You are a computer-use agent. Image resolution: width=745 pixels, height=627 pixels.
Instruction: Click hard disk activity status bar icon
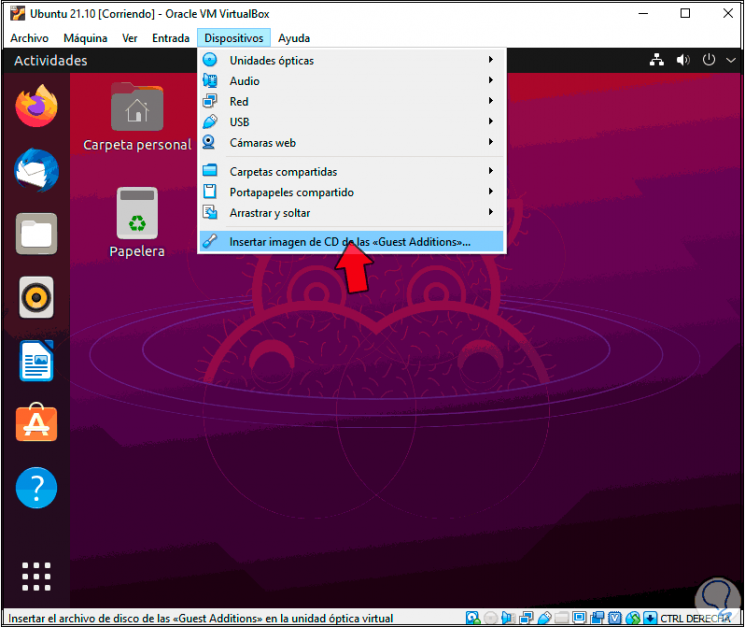pos(473,618)
